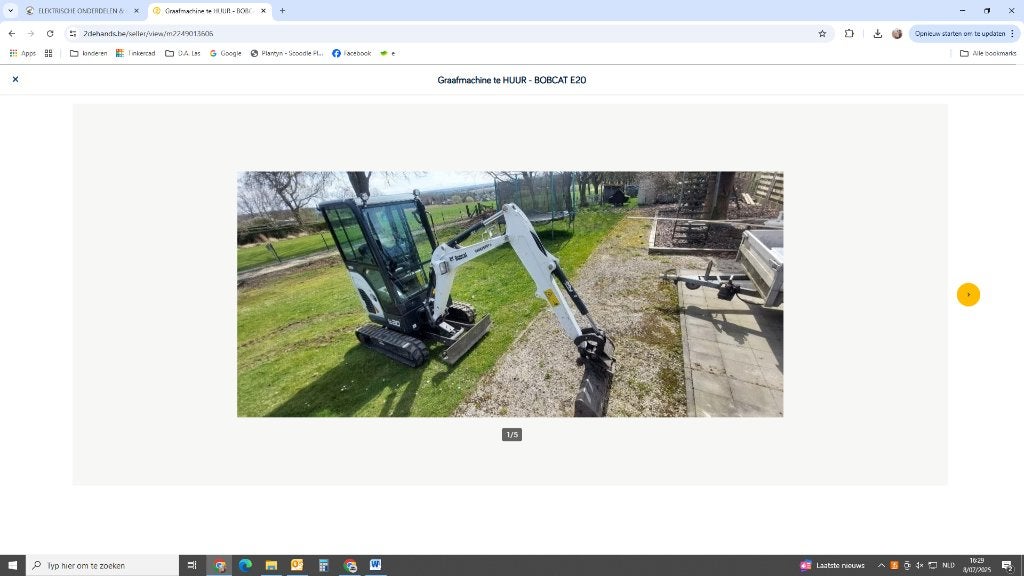
Task: Open the Tinkercad bookmark
Action: [135, 54]
